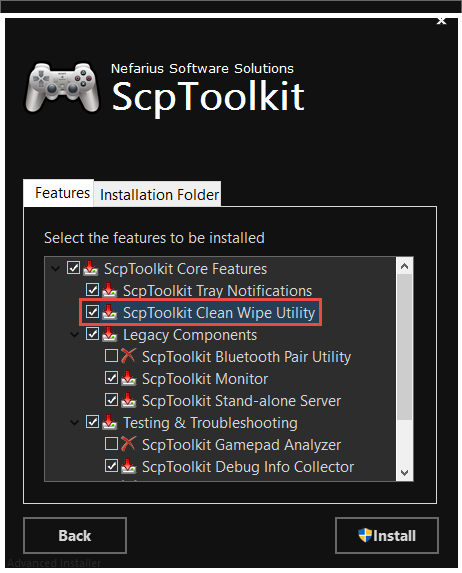Click the red X icon beside Gamepad Analyzer
Viewport: 462px width, 573px height.
tap(129, 444)
